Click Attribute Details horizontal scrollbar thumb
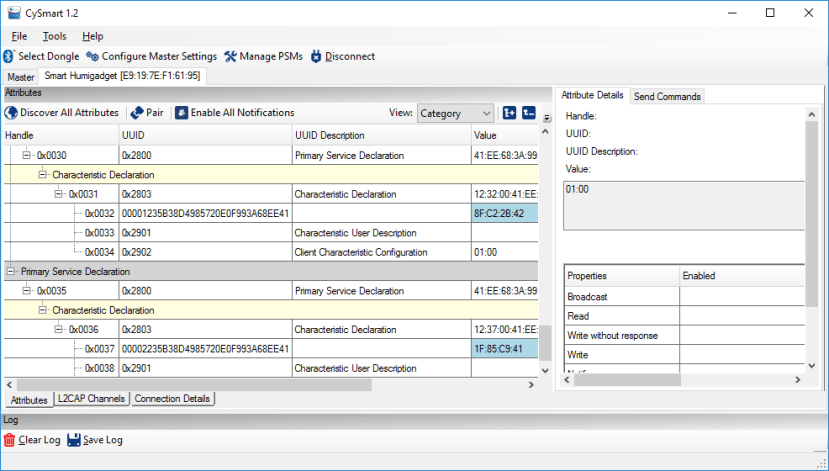Viewport: 829px width, 471px height. (x=628, y=380)
